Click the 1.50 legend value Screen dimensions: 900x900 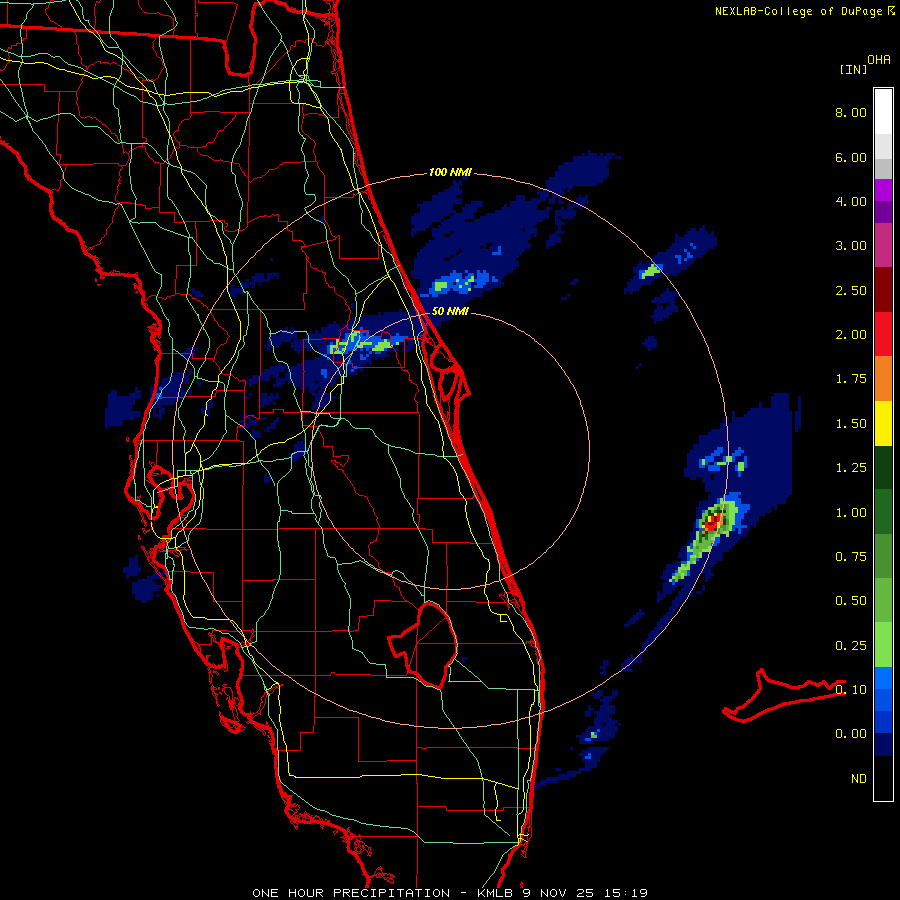coord(851,424)
